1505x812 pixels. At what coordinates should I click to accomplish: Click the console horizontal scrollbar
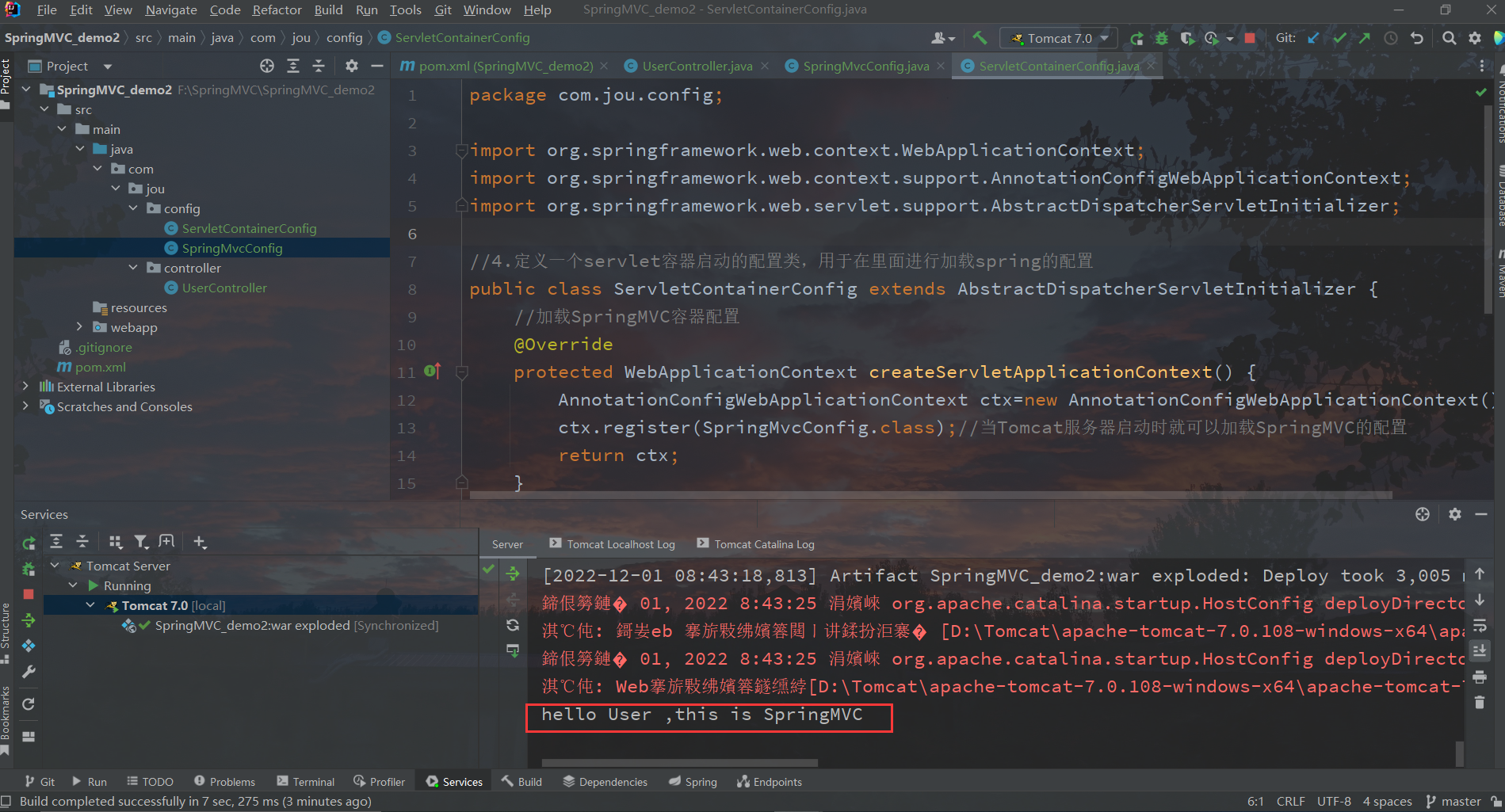tap(679, 763)
